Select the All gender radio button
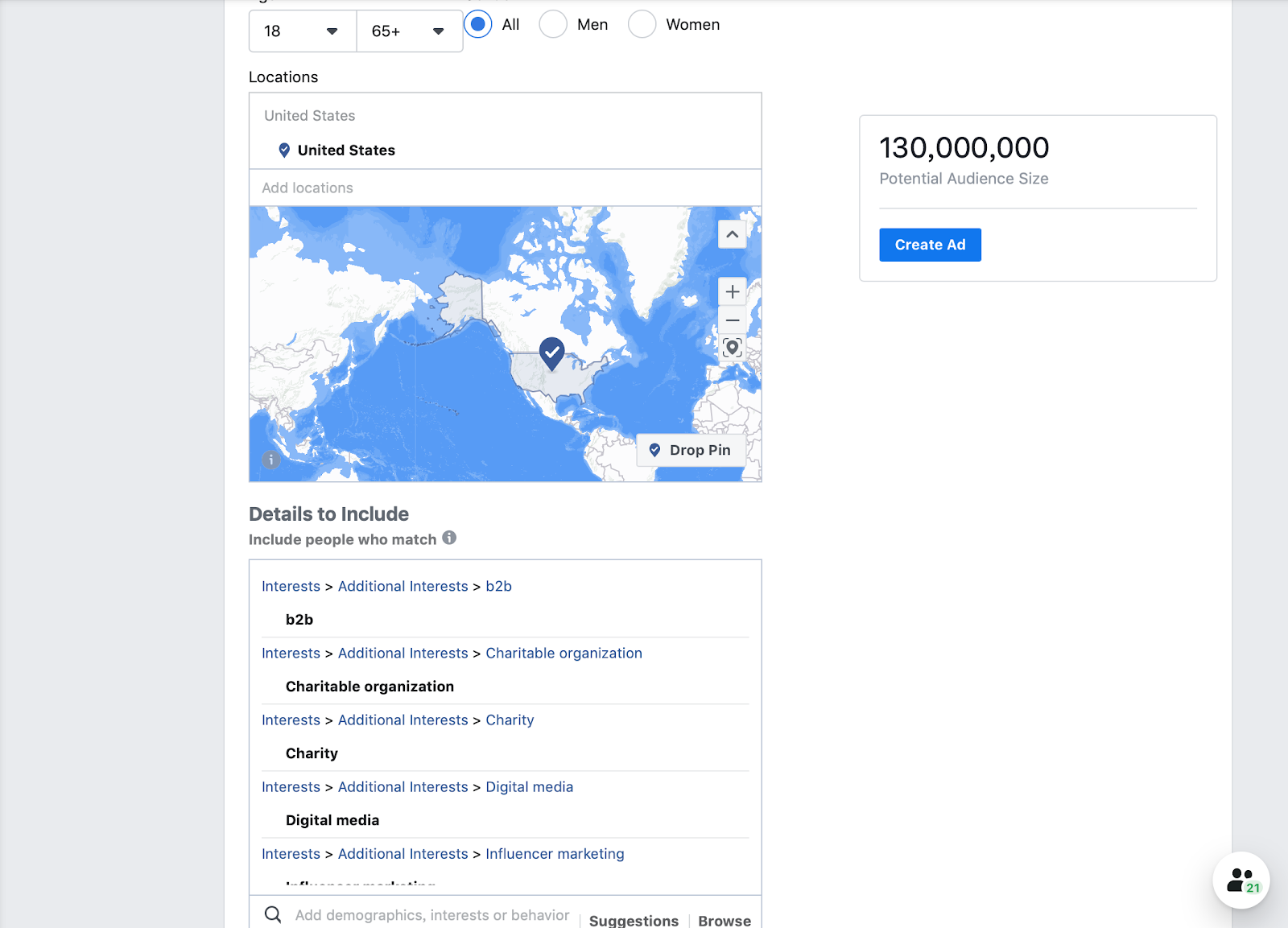 [478, 24]
